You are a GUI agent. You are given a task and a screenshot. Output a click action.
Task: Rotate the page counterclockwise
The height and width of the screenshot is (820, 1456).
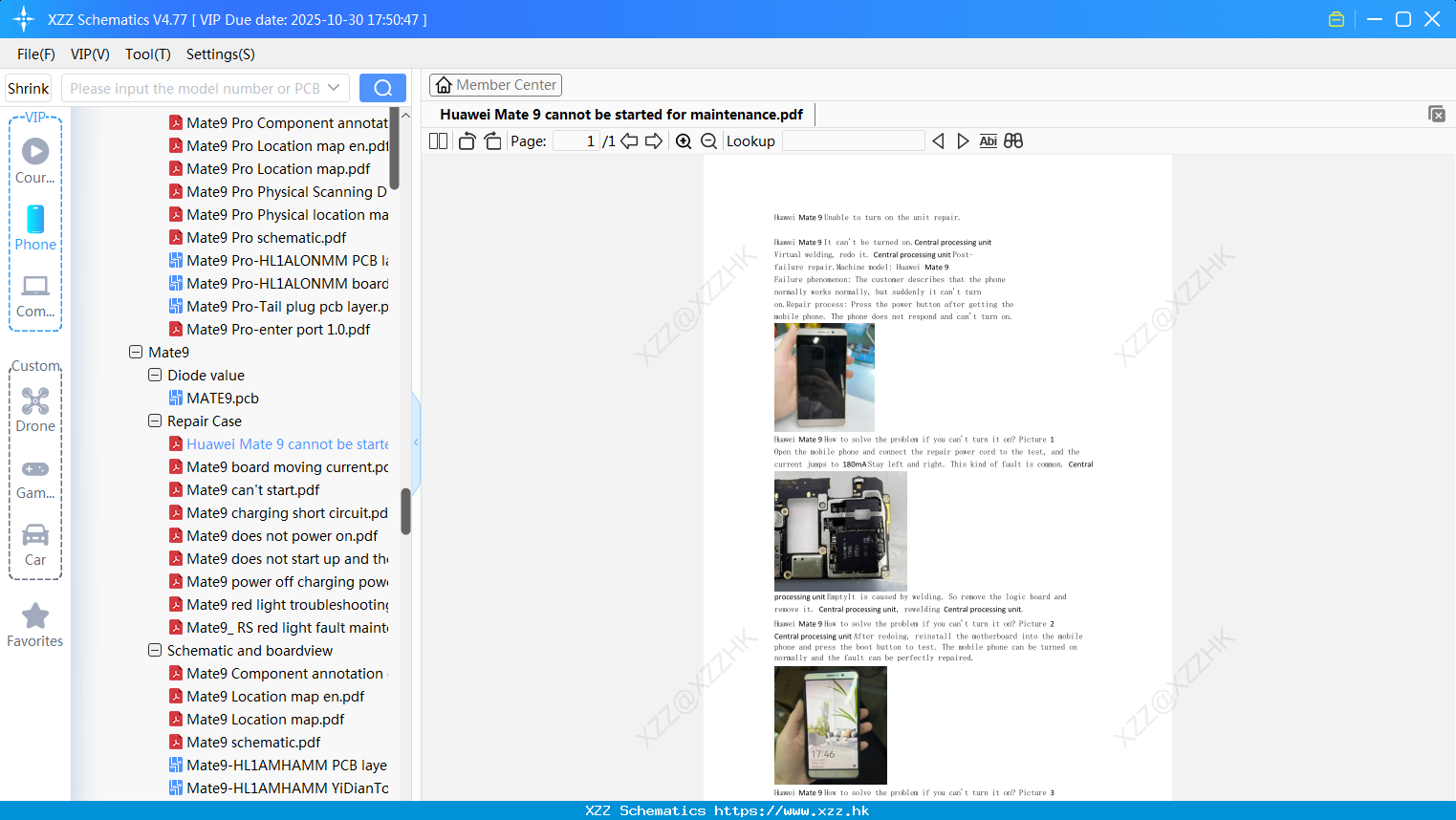[467, 141]
